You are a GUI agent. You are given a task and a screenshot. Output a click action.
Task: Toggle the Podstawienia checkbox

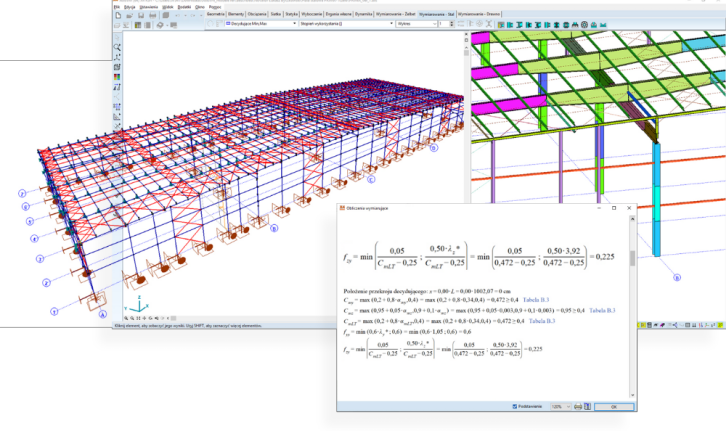point(515,407)
